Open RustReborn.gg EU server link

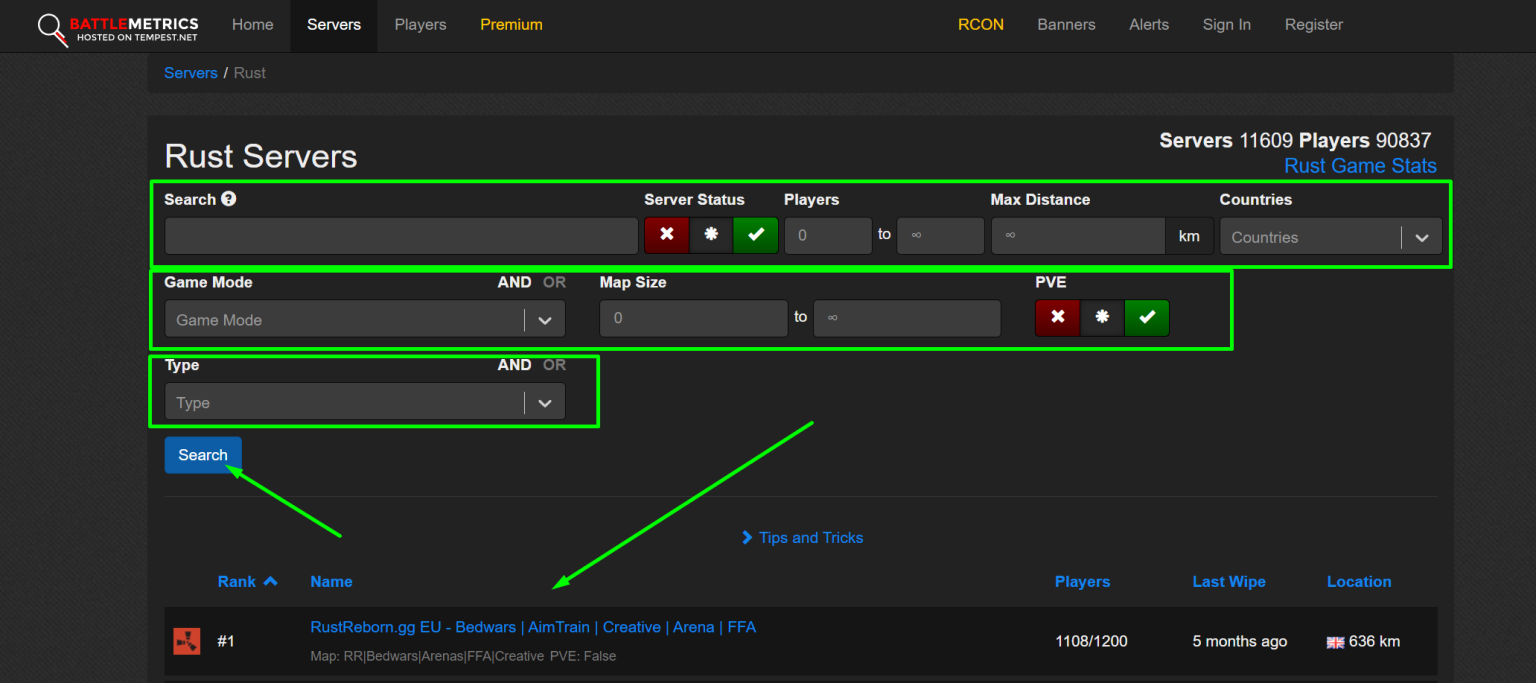click(533, 627)
